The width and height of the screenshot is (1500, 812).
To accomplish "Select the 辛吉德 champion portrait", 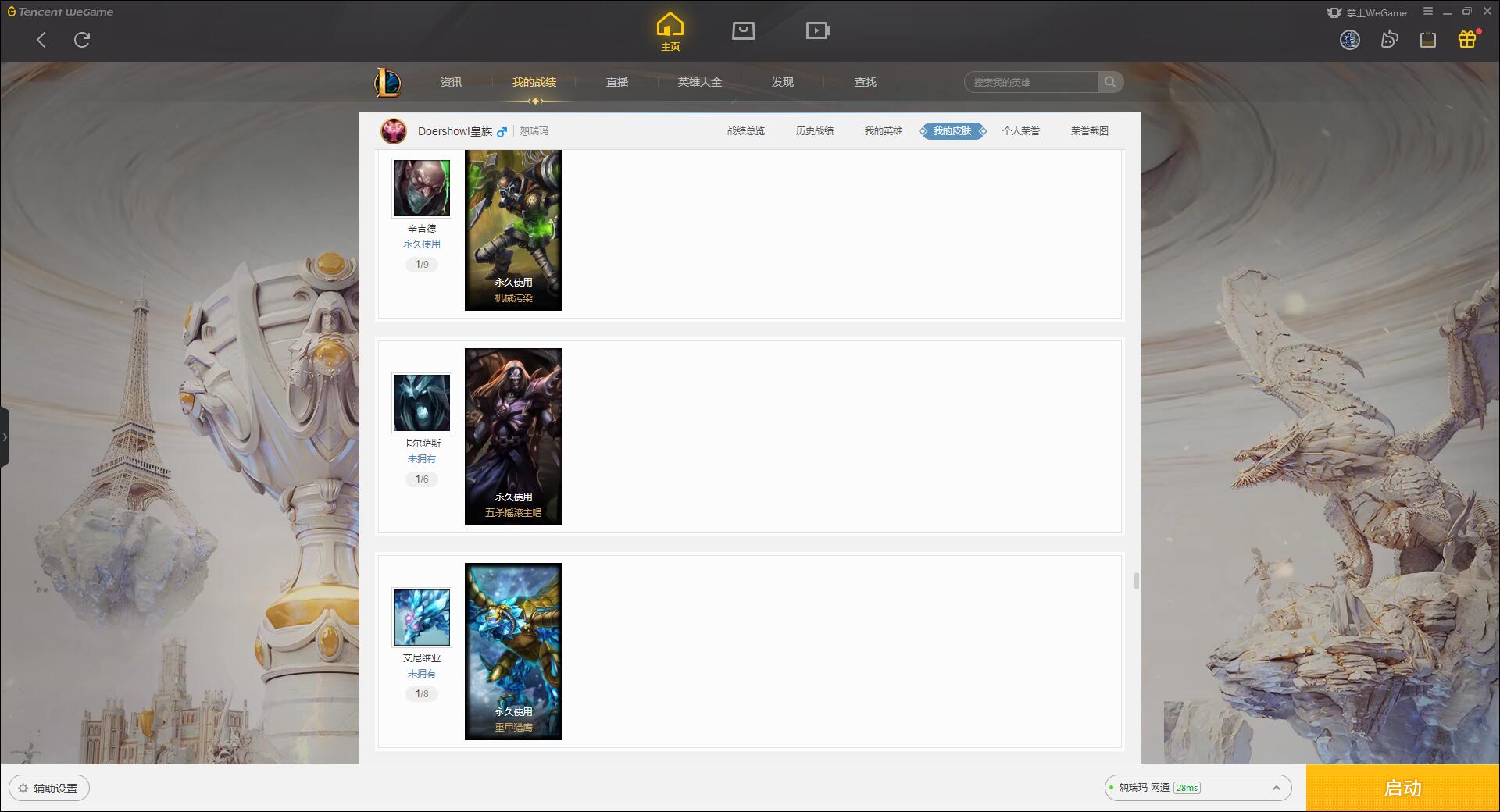I will coord(422,188).
